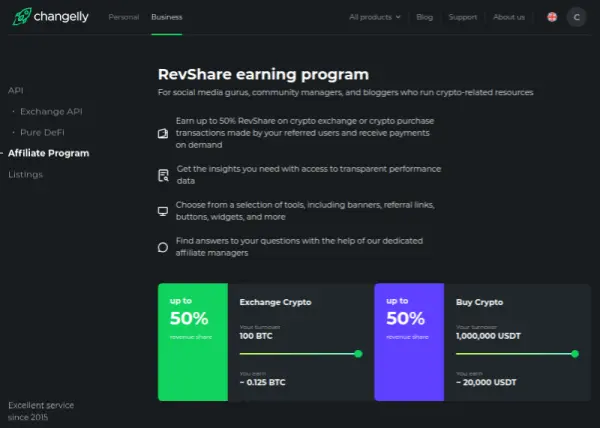This screenshot has height=428, width=600.
Task: Click the changelly wordmark text
Action: coord(61,17)
